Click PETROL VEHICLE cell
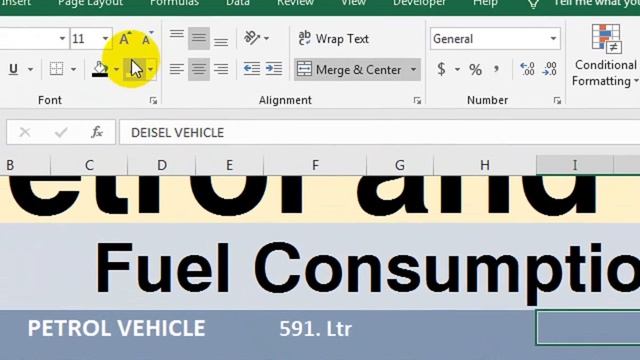Viewport: 640px width, 360px height. coord(116,329)
